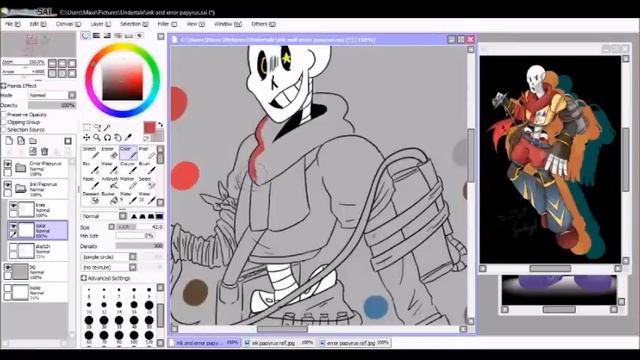This screenshot has height=360, width=640.
Task: Choose the lasso selection tool
Action: [x=97, y=127]
